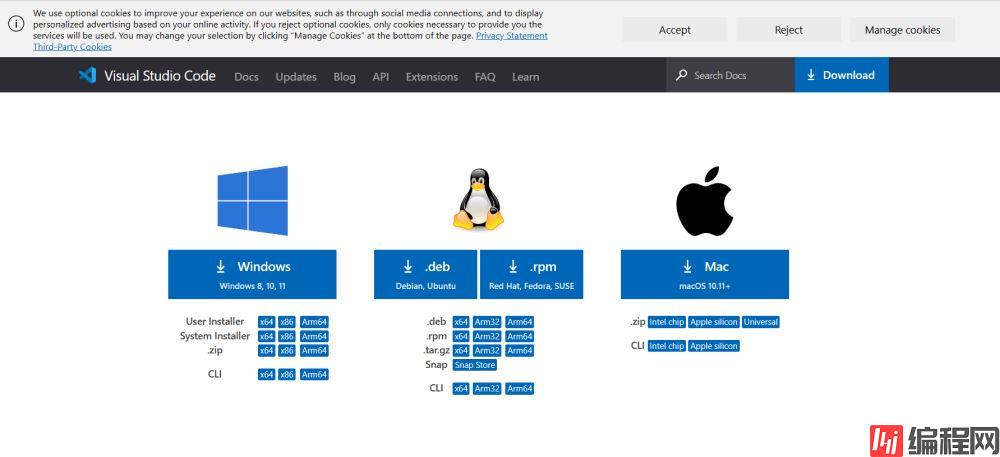Click the Linux Tux penguin icon
1000x457 pixels.
coord(478,200)
